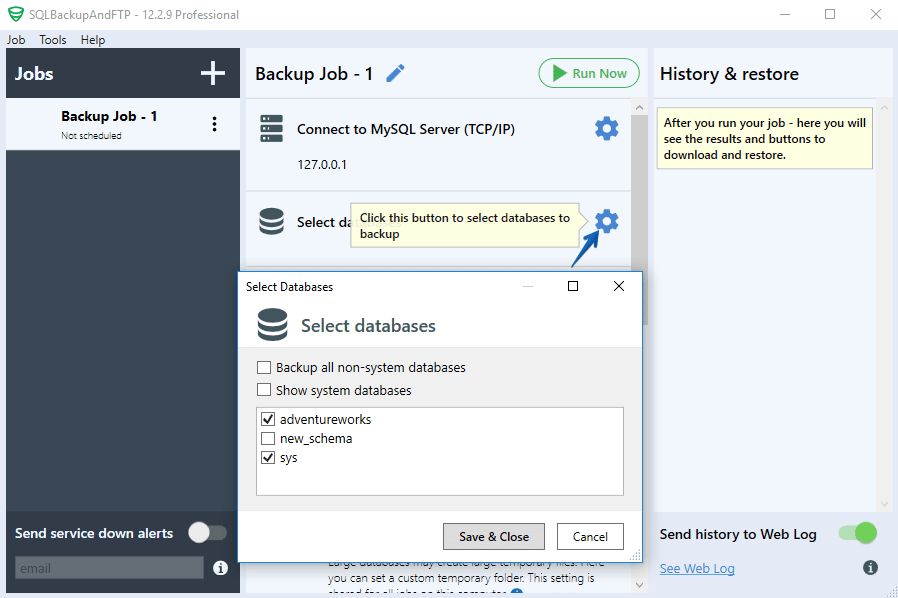898x598 pixels.
Task: Click database stack icon in main panel
Action: (271, 222)
